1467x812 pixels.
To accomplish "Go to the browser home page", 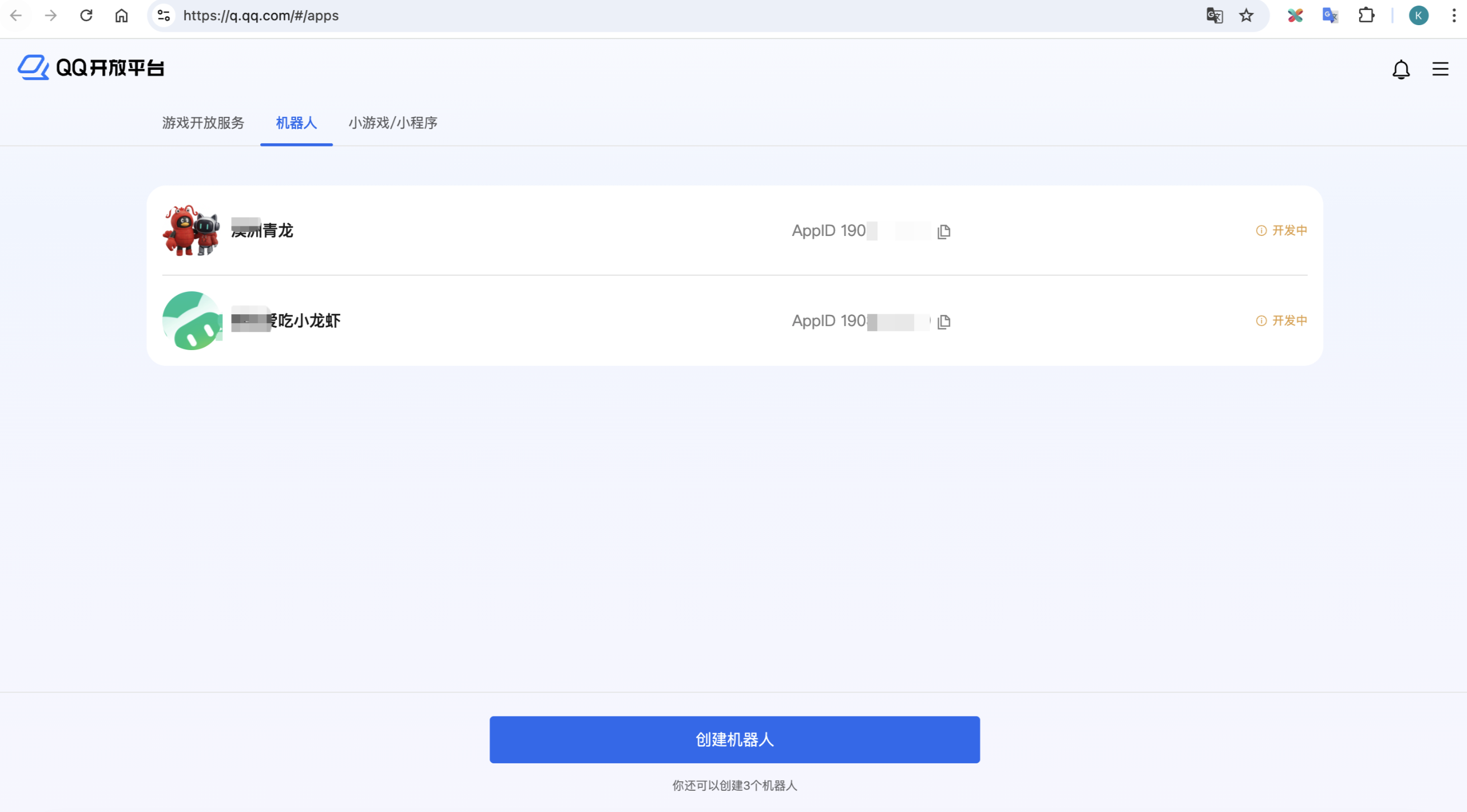I will pos(121,15).
